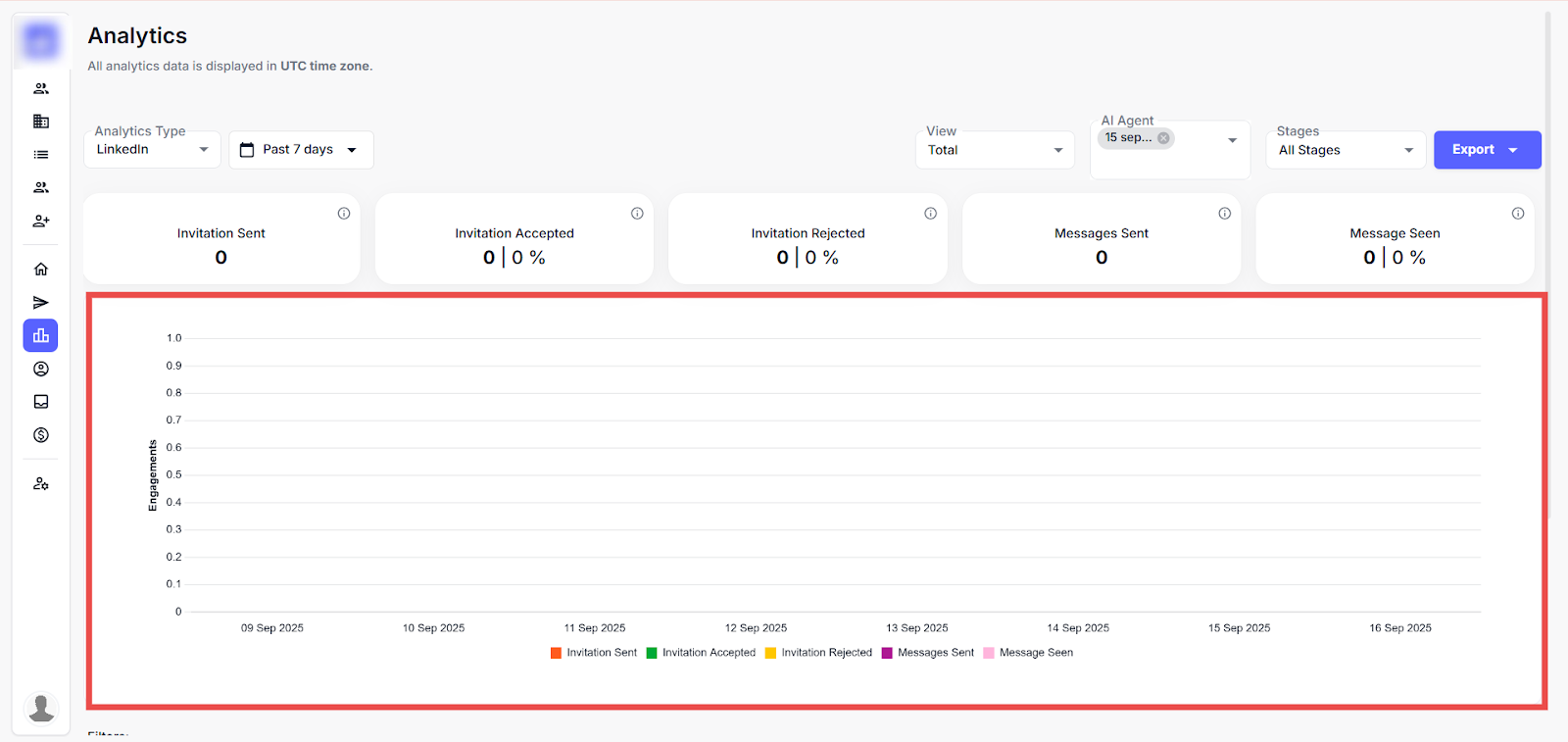Image resolution: width=1568 pixels, height=742 pixels.
Task: Click the paper plane send icon
Action: (x=41, y=303)
